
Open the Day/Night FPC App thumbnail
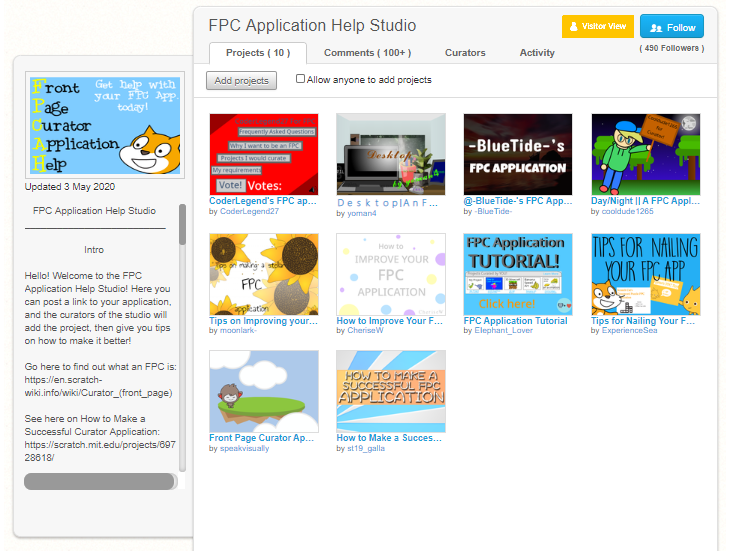click(x=645, y=154)
